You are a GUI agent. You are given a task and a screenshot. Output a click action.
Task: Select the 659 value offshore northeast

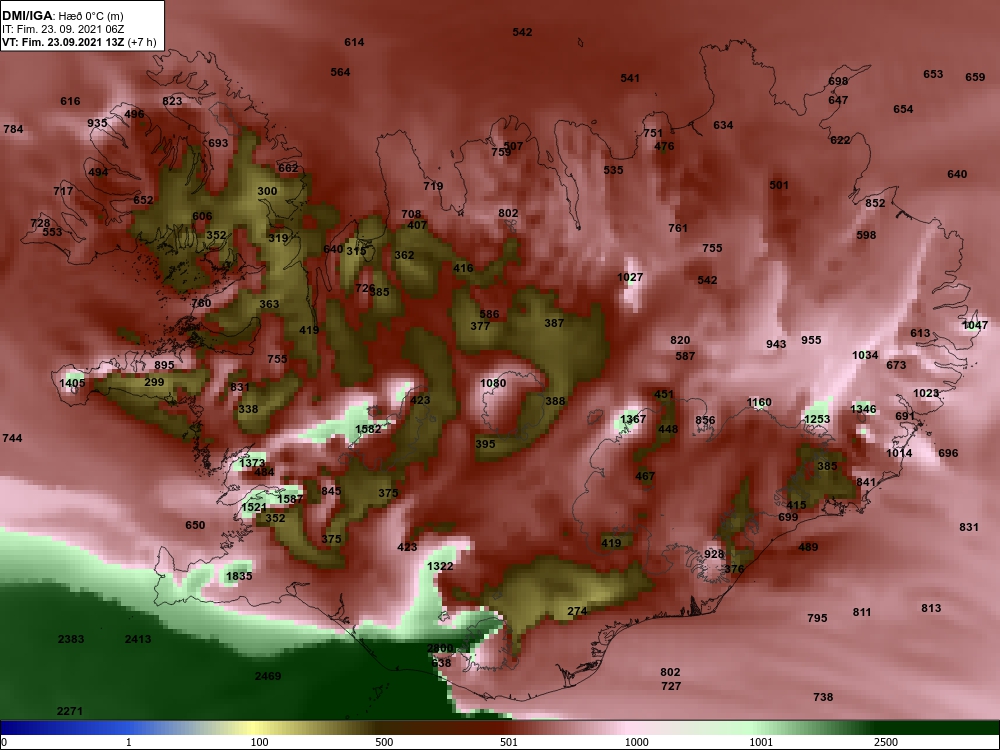tap(974, 77)
